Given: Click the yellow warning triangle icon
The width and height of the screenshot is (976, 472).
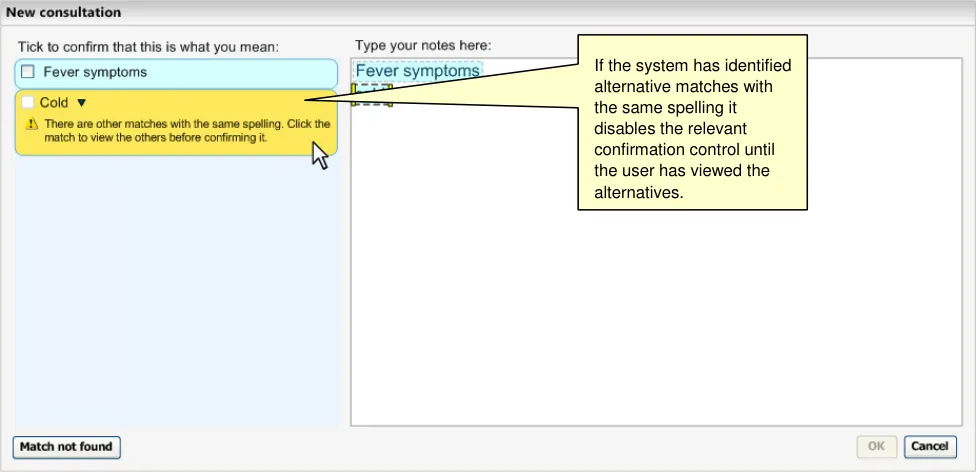Looking at the screenshot, I should coord(31,125).
